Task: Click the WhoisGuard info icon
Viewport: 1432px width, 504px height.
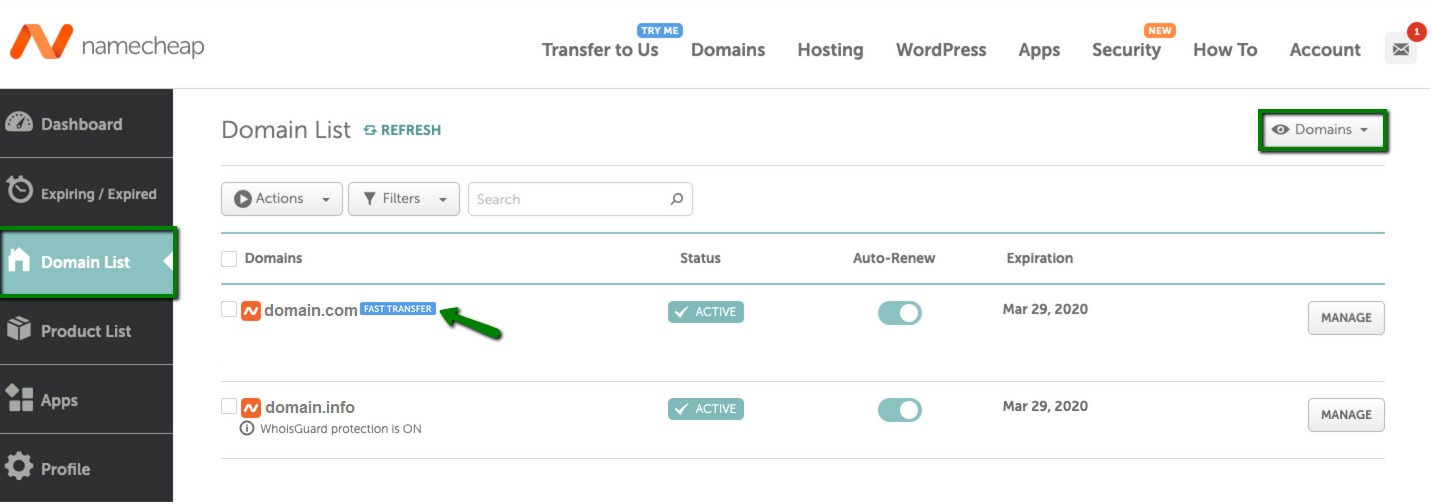Action: (x=247, y=429)
